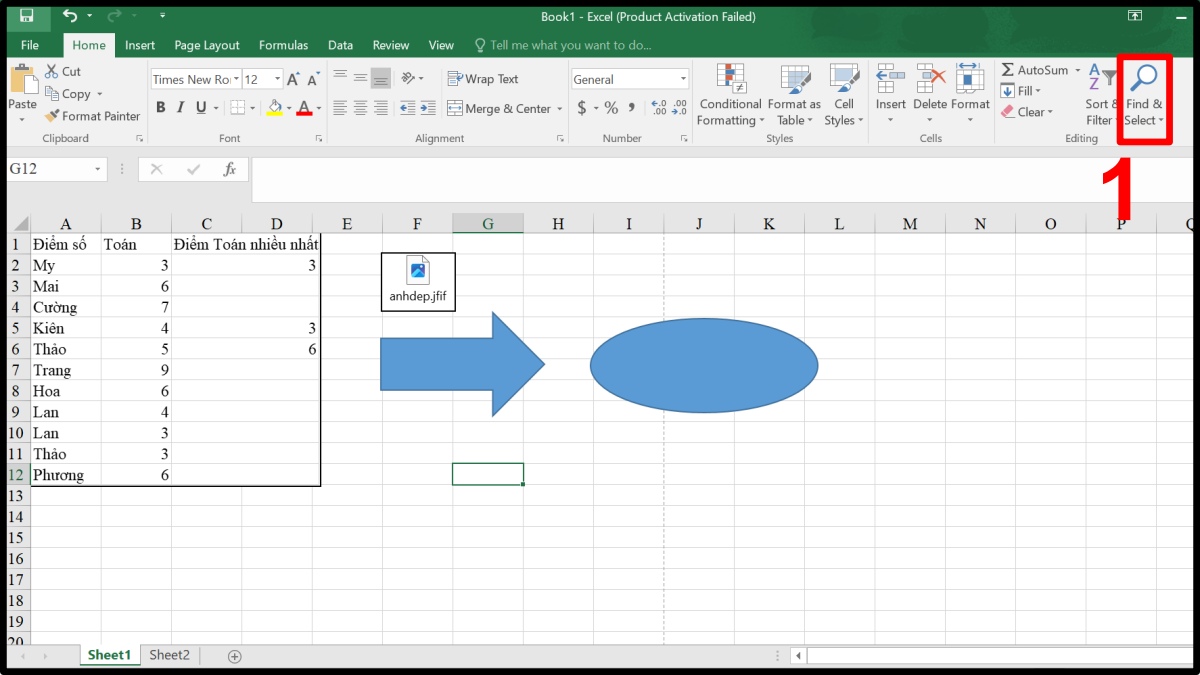Save the workbook using the floppy icon

[27, 16]
